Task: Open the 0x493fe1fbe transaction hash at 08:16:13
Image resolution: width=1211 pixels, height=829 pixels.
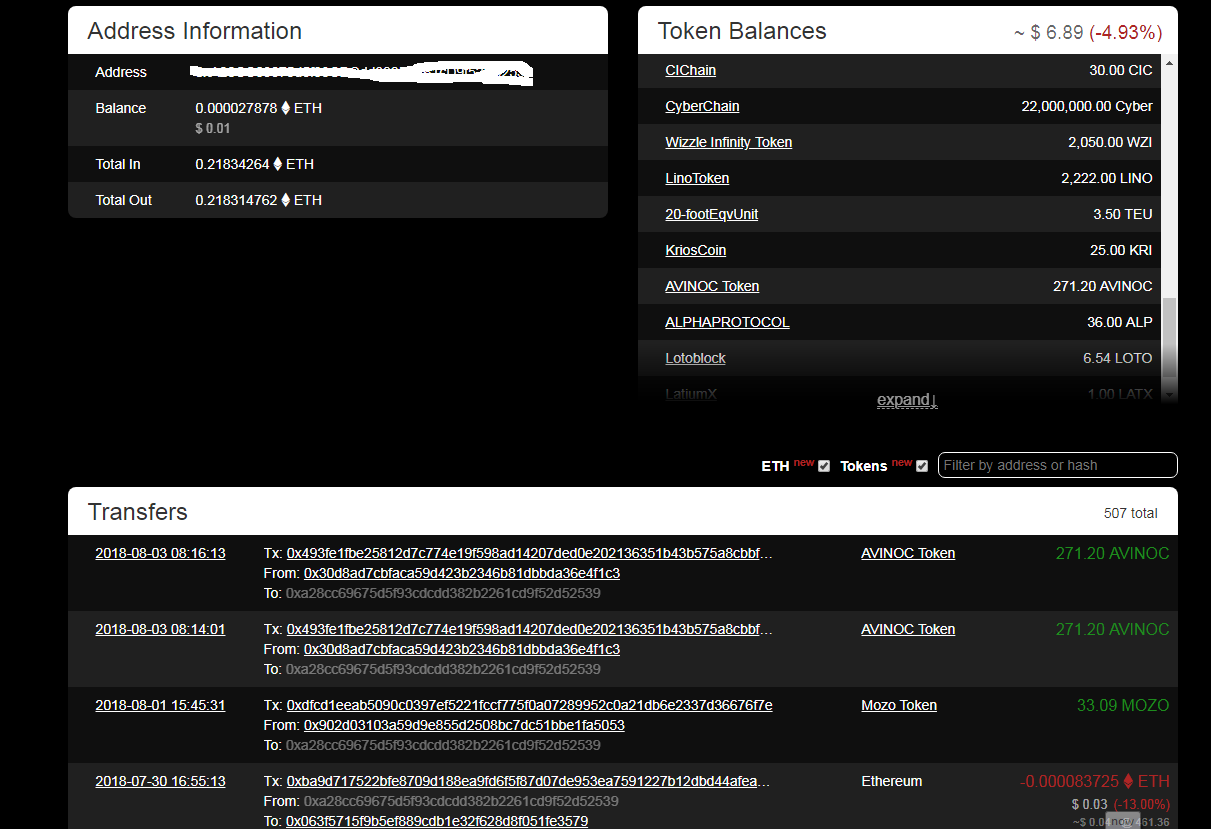Action: 529,553
